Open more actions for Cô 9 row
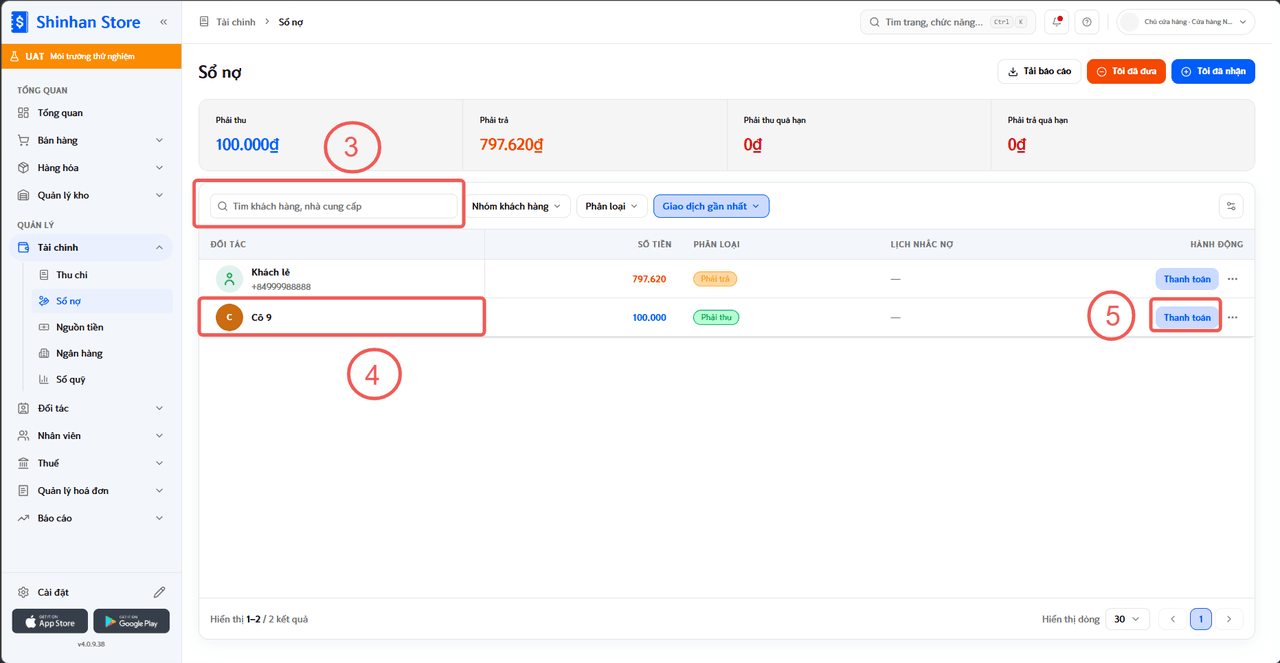This screenshot has width=1280, height=663. [1233, 318]
